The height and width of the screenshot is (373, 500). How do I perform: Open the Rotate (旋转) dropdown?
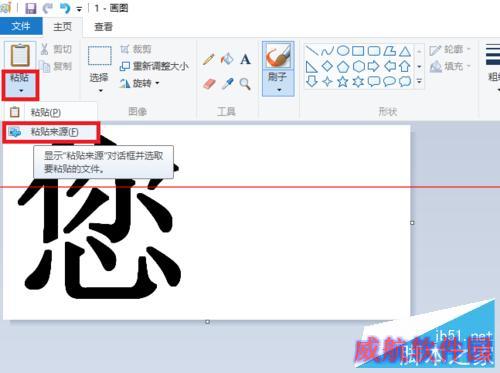coord(140,83)
